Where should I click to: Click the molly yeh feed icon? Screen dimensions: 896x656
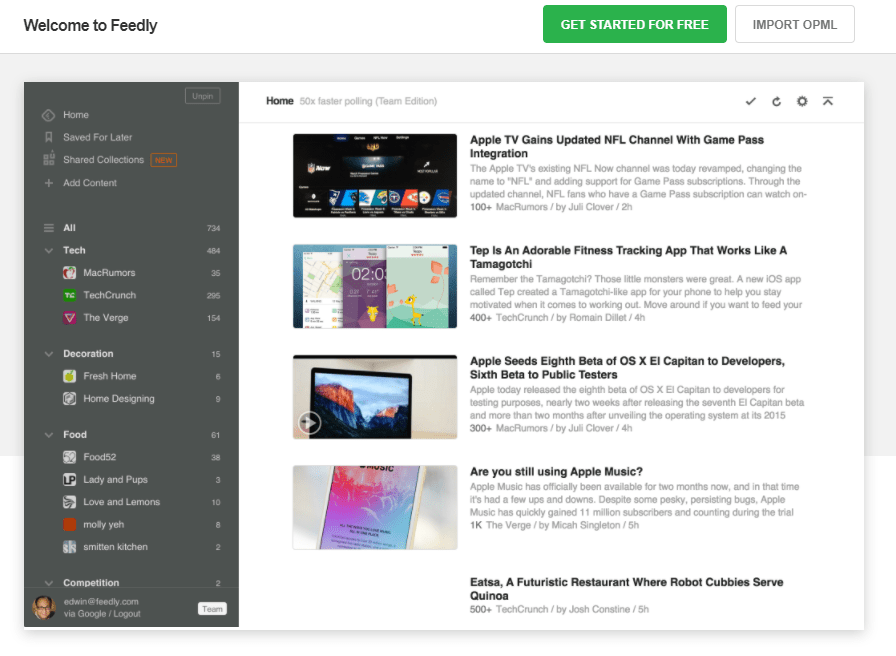point(69,525)
